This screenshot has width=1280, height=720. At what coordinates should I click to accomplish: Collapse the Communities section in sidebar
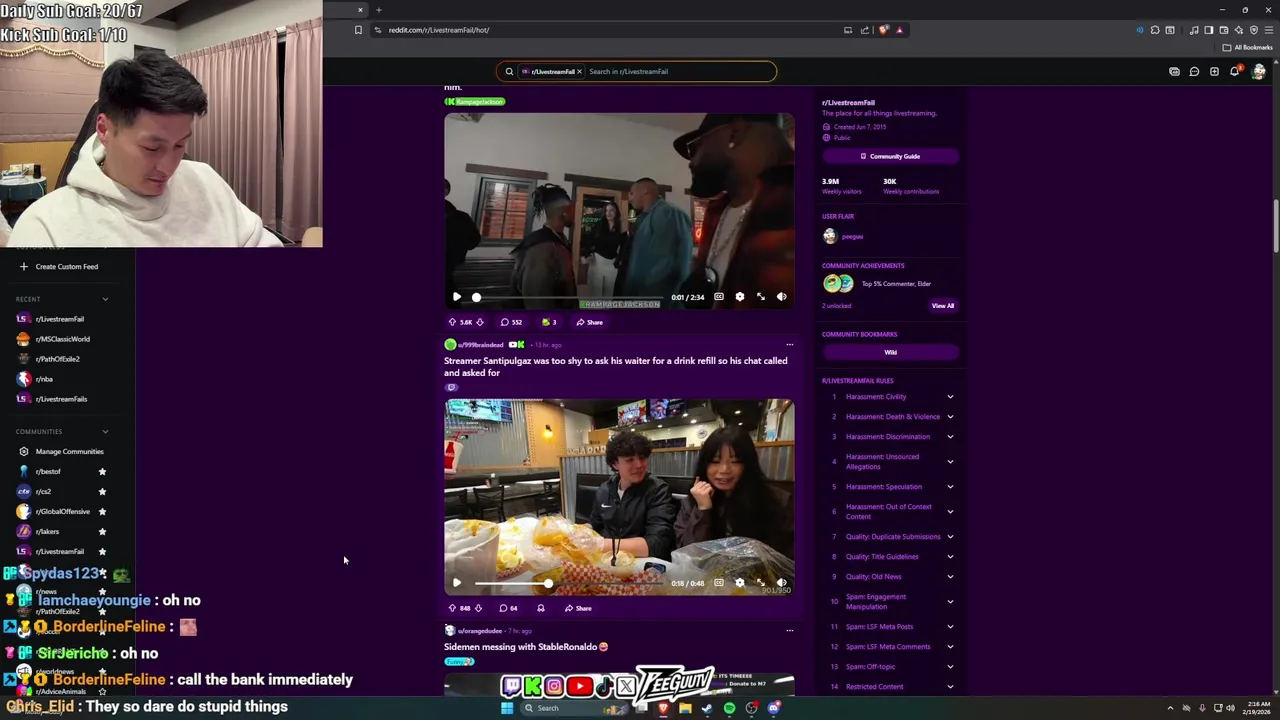[105, 432]
